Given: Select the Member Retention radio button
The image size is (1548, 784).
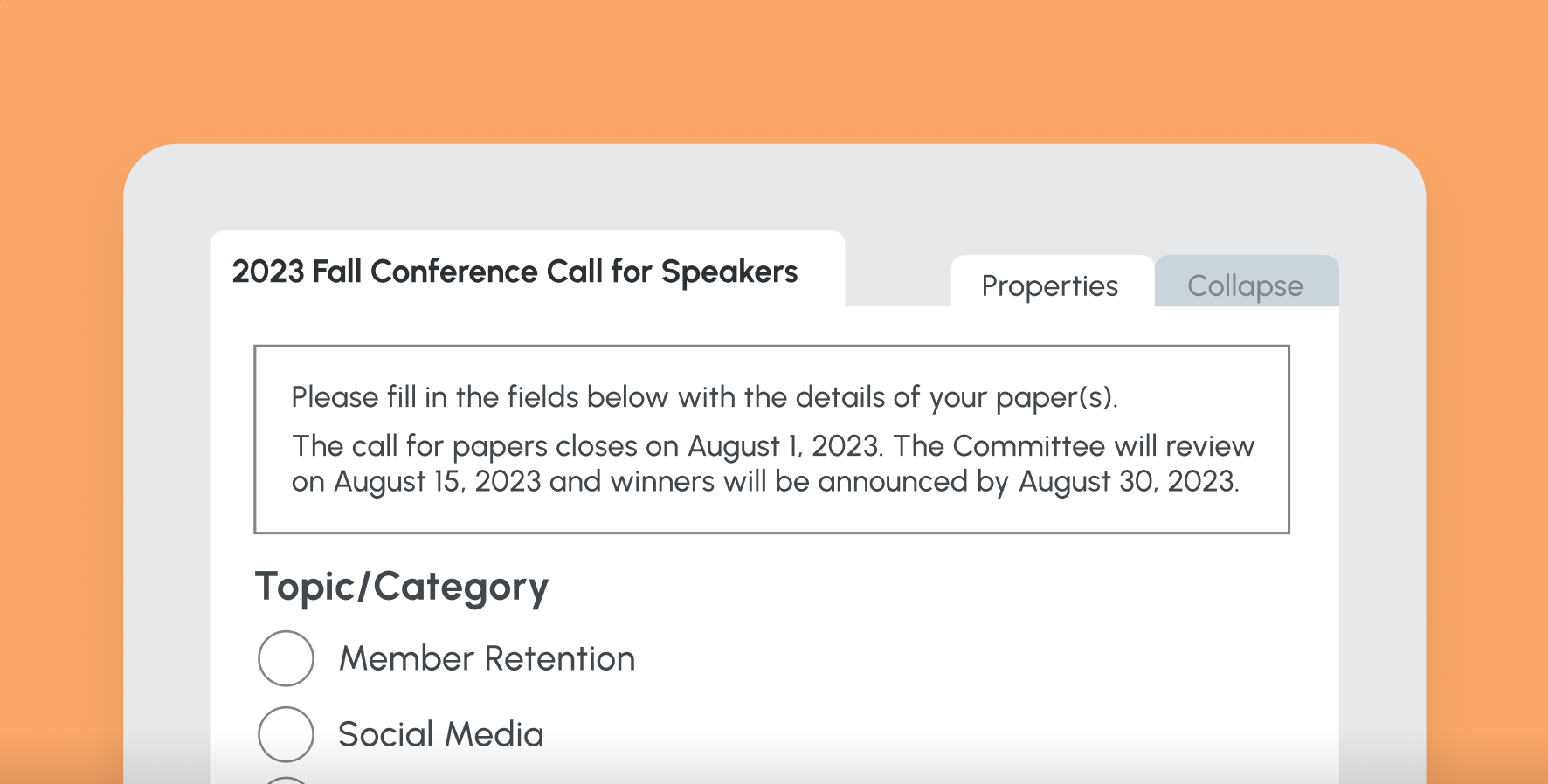Looking at the screenshot, I should (x=286, y=658).
